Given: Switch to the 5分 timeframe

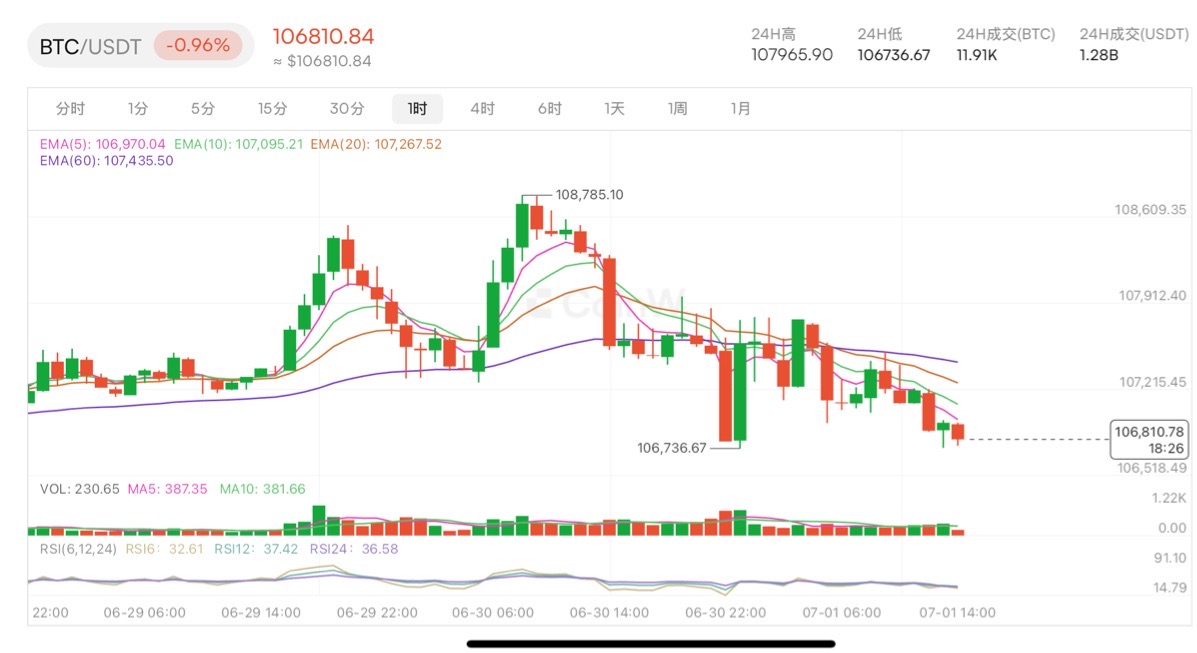Looking at the screenshot, I should point(202,108).
